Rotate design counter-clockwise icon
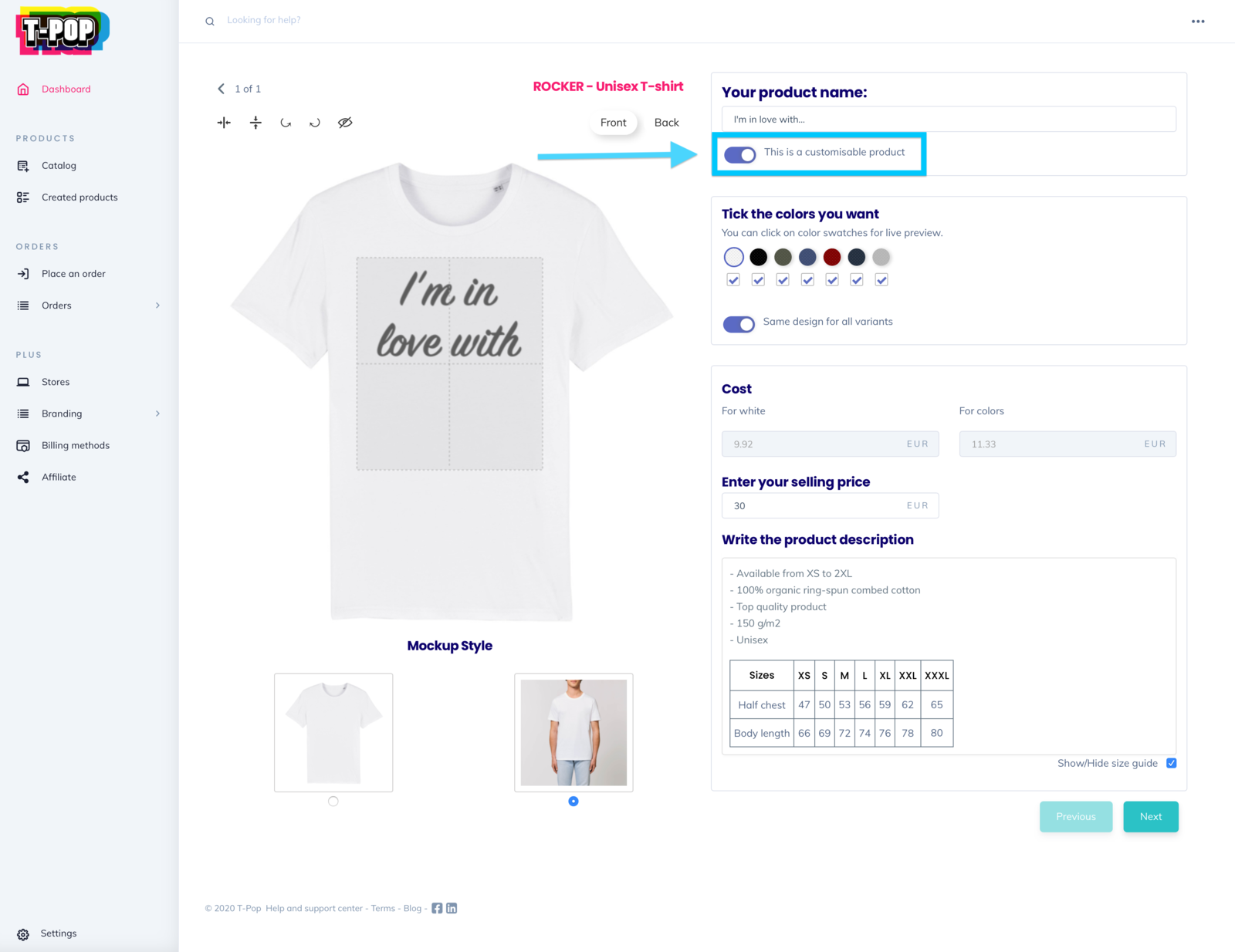This screenshot has width=1235, height=952. (286, 123)
